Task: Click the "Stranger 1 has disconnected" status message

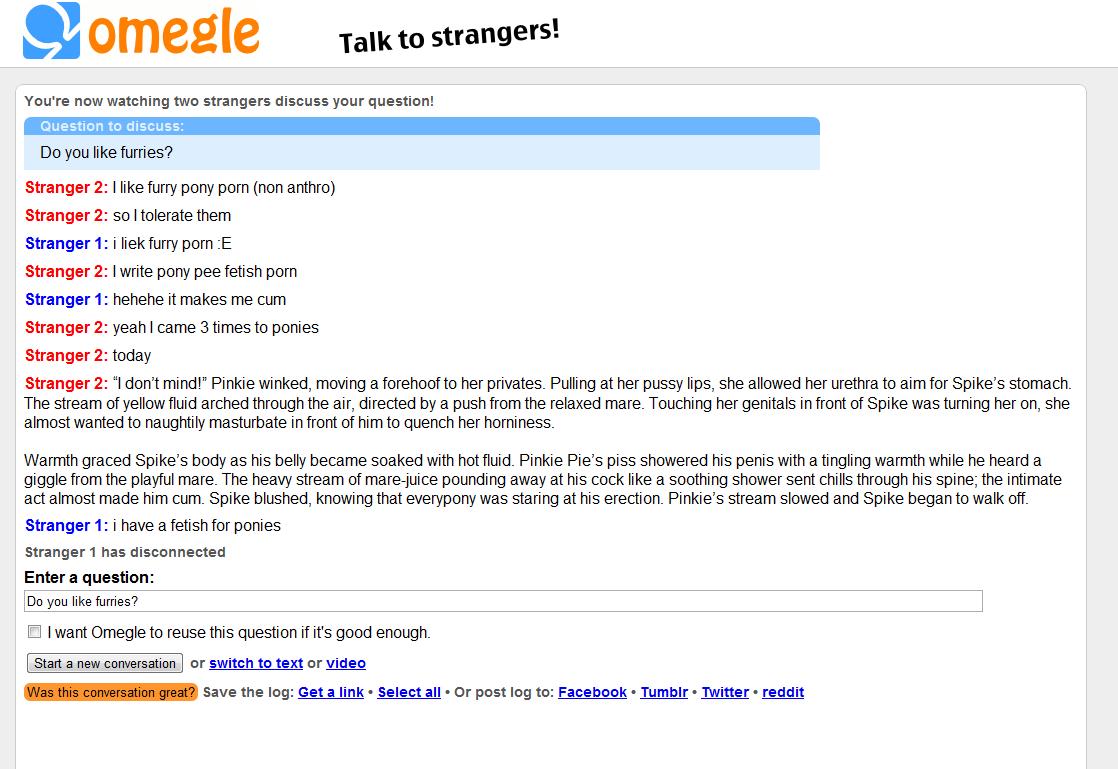Action: coord(125,552)
